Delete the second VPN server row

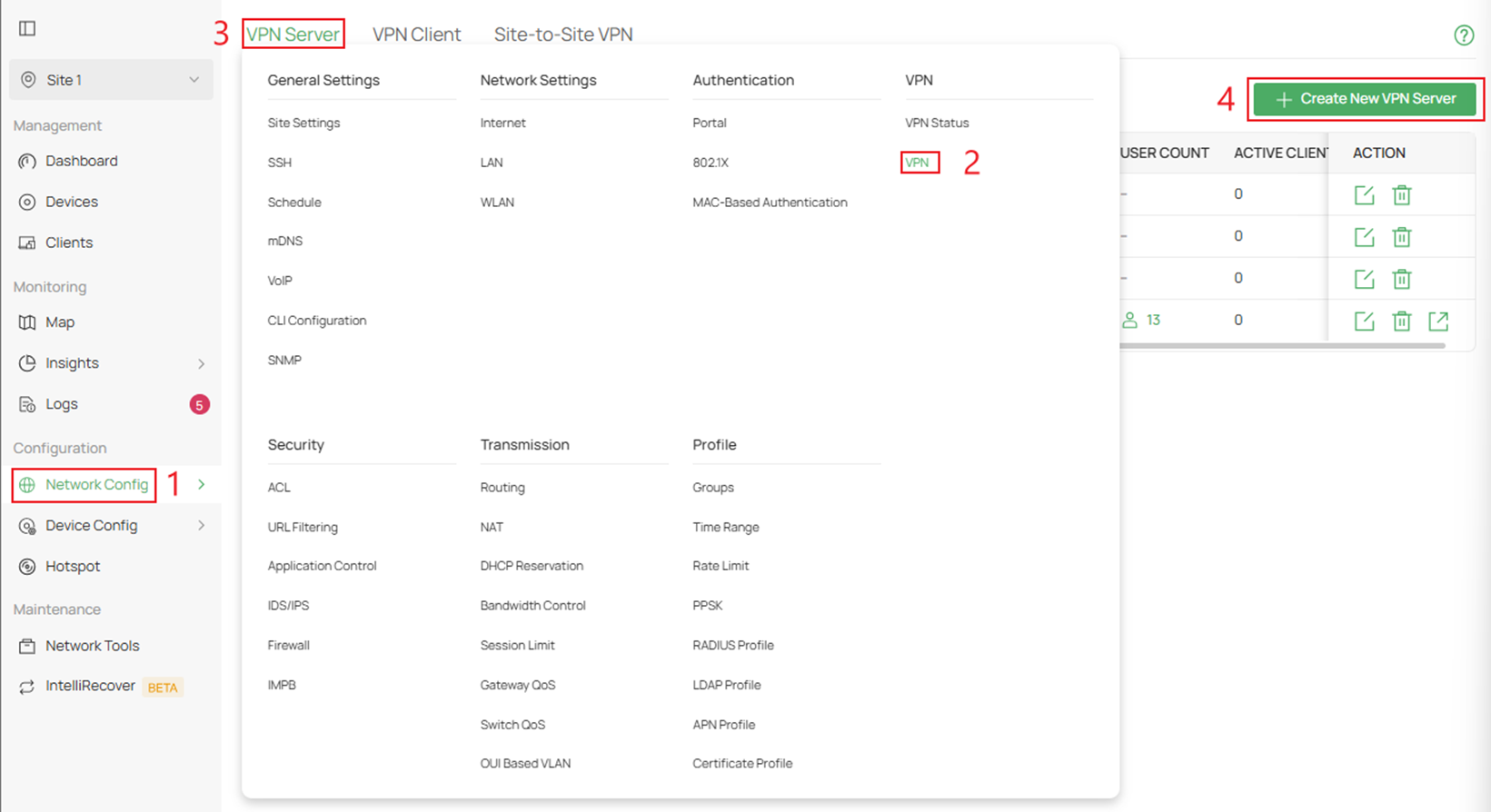click(1402, 237)
